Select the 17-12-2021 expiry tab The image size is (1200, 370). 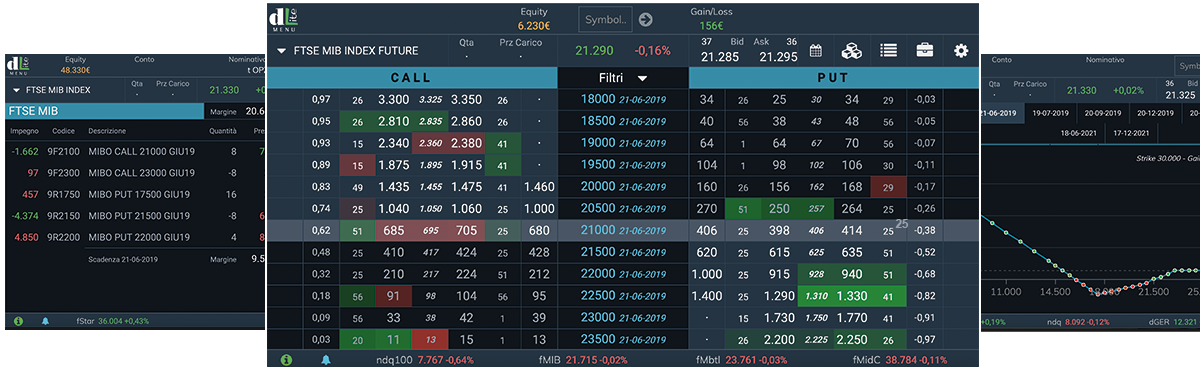click(x=1133, y=132)
